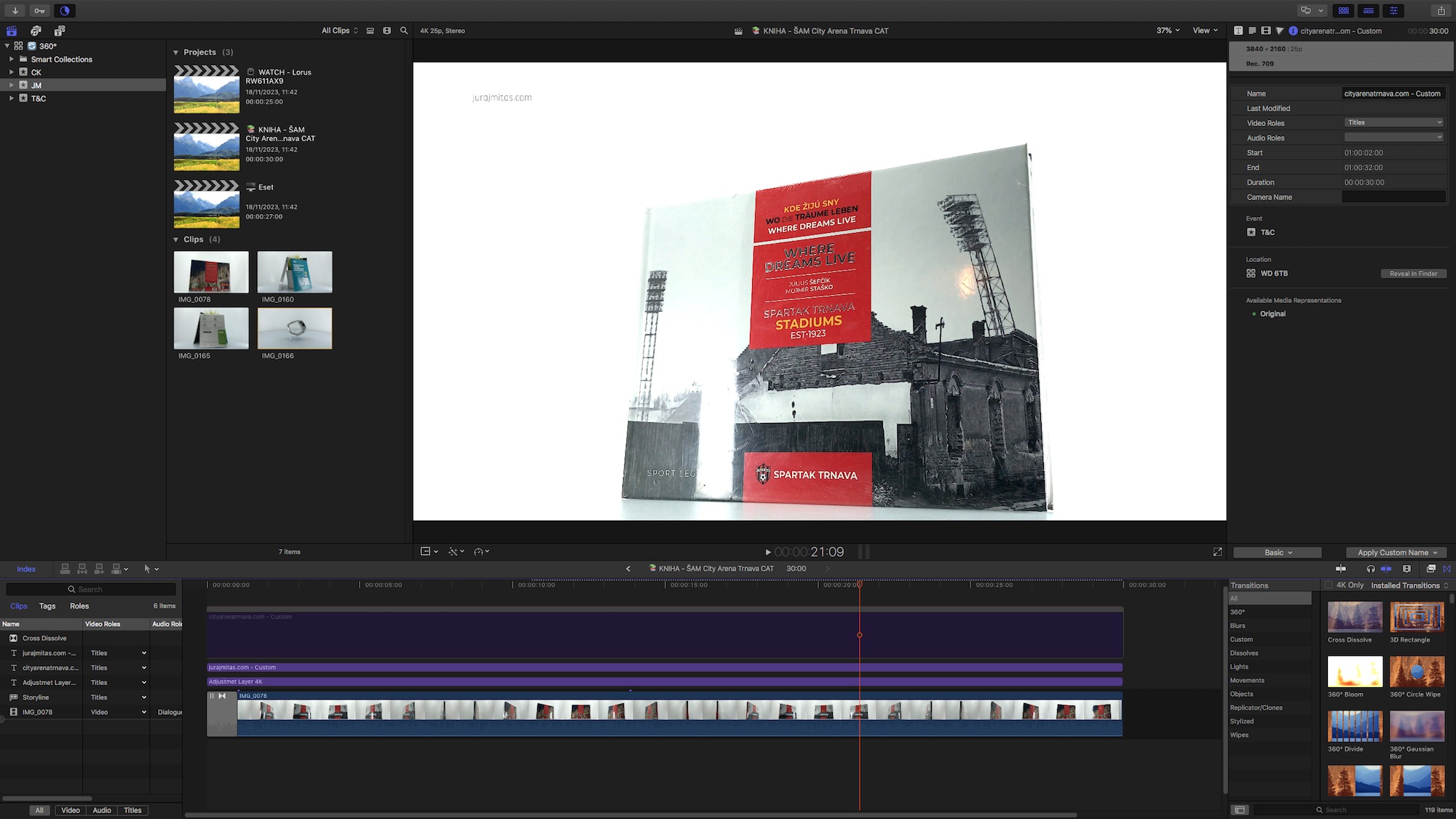
Task: Insert selected clip into storyline
Action: coord(82,569)
